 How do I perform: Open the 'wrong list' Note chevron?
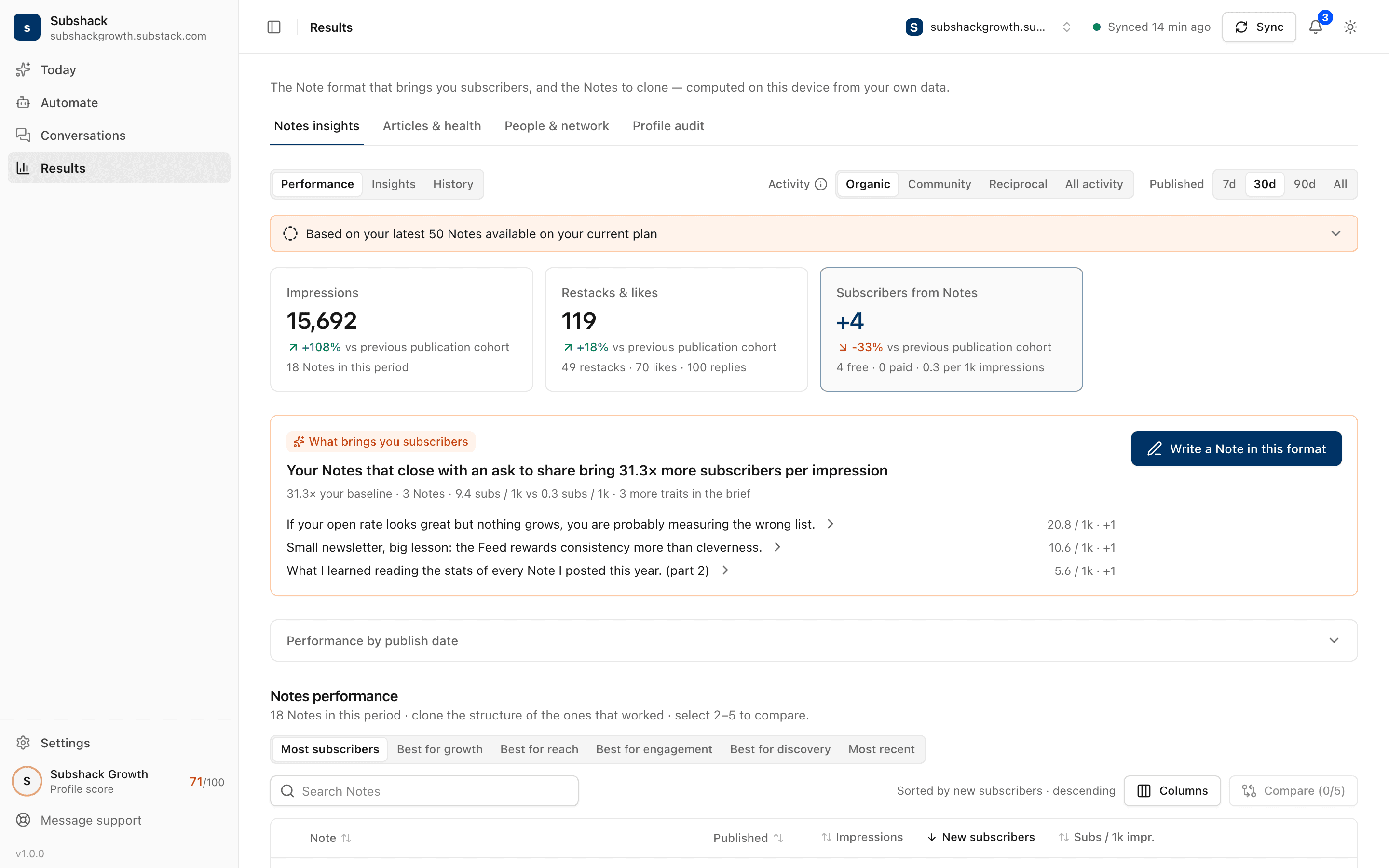(x=830, y=524)
